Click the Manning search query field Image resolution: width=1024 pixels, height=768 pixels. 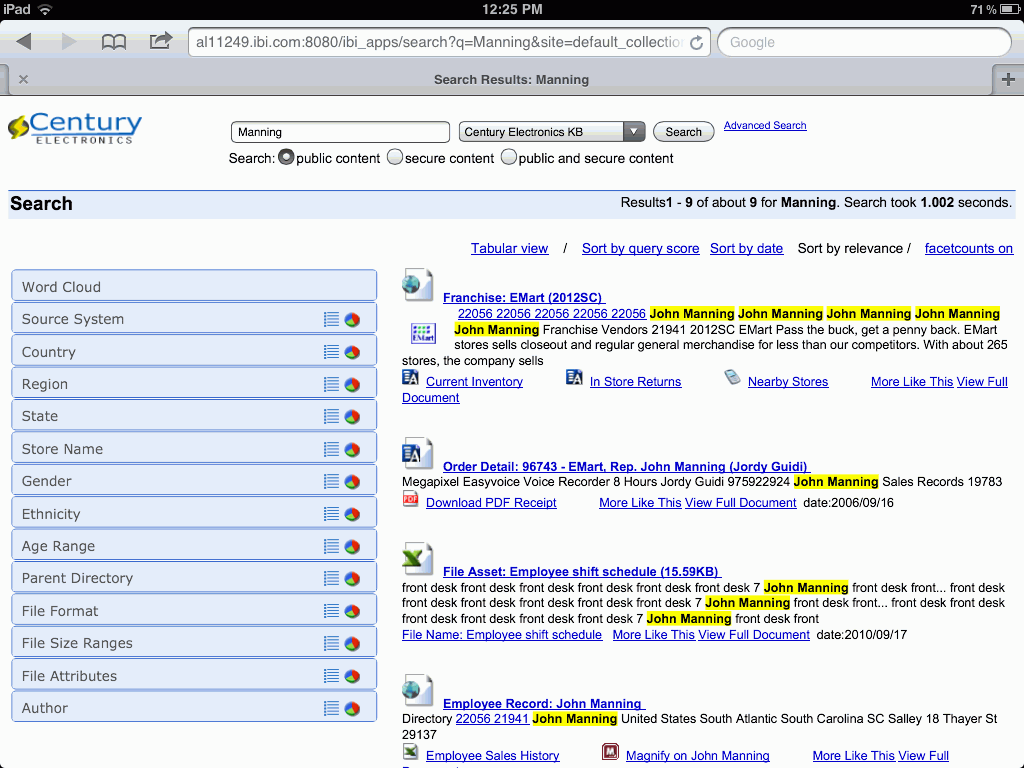coord(340,132)
